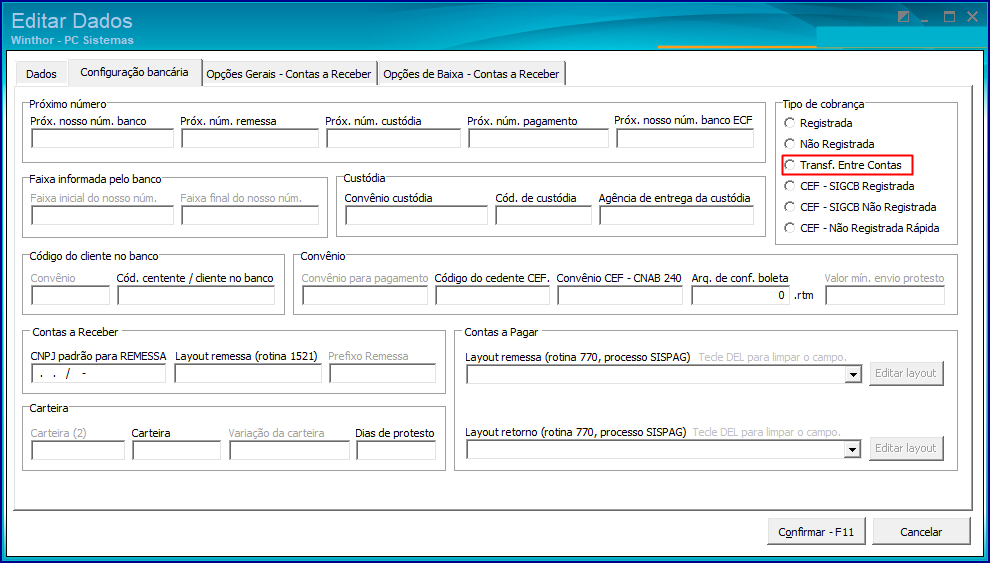Switch to the Dados tab
Viewport: 990px width, 563px height.
tap(41, 74)
